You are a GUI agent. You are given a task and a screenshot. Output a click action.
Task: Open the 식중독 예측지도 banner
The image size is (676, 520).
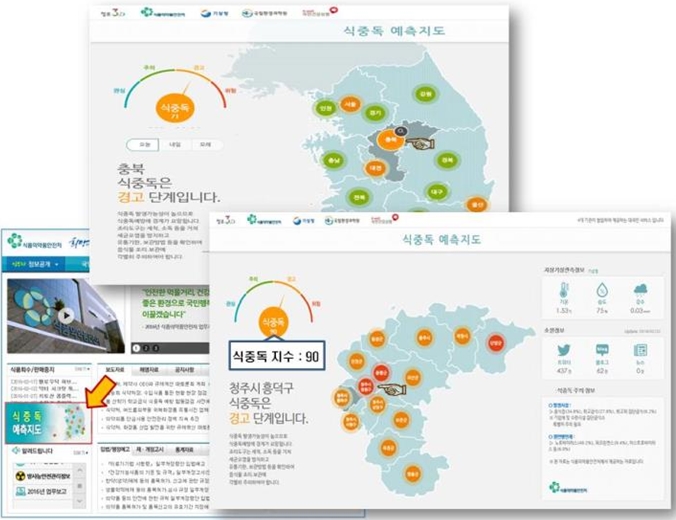47,420
